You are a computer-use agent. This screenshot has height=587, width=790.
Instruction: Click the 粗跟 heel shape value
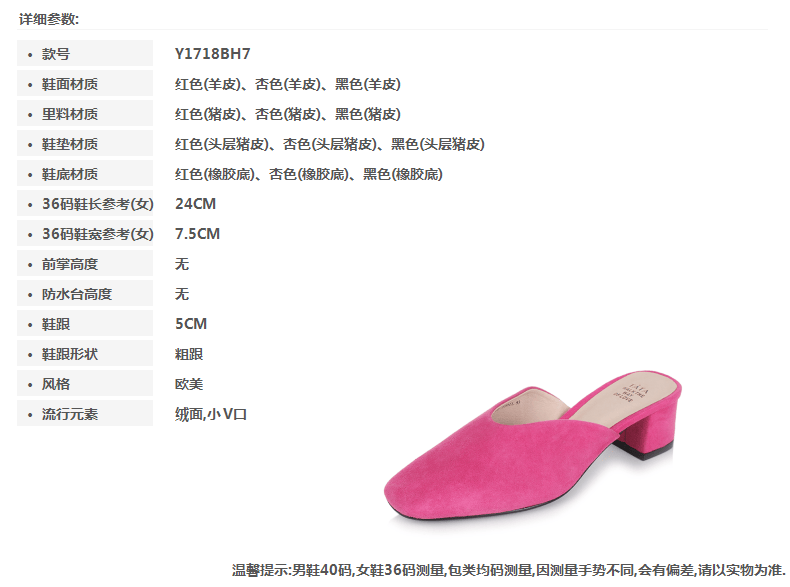pyautogui.click(x=189, y=354)
